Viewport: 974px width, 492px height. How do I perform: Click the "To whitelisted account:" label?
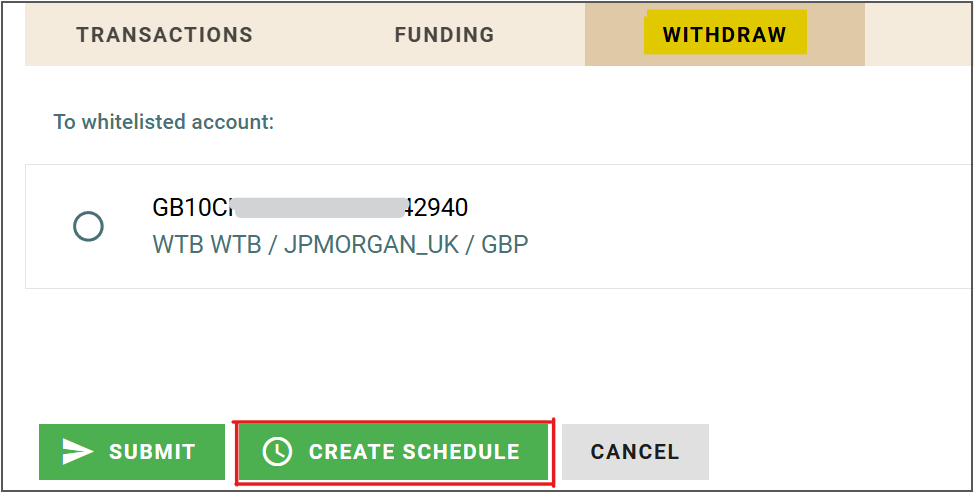(x=164, y=122)
